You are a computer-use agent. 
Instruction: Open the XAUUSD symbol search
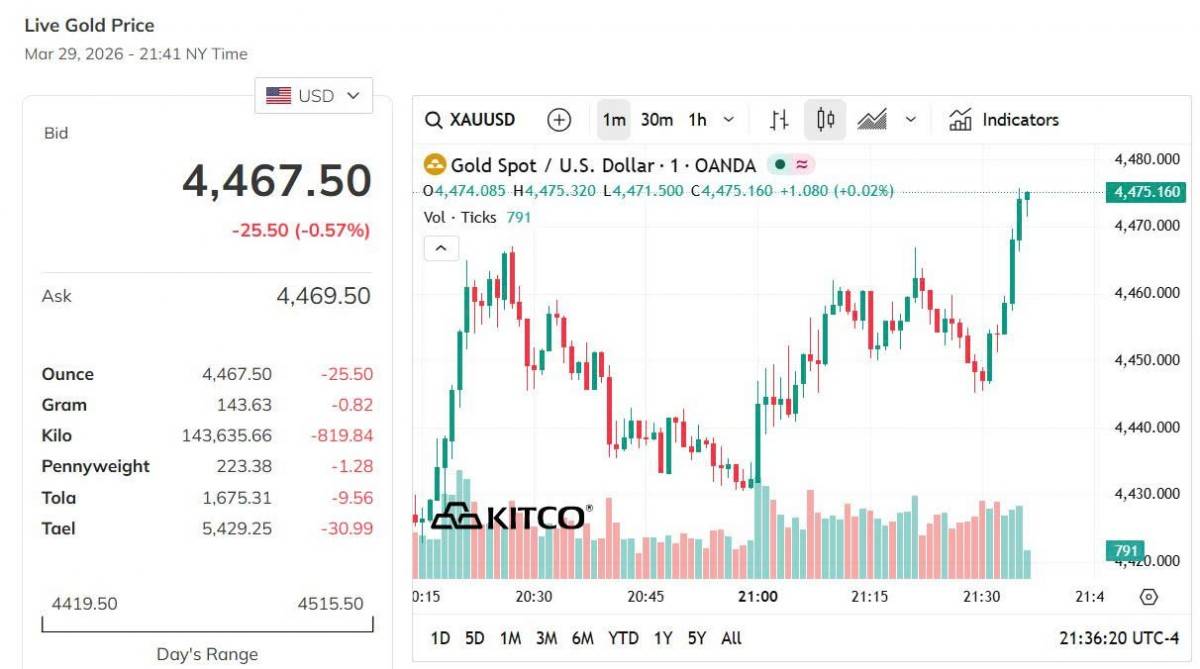point(470,120)
